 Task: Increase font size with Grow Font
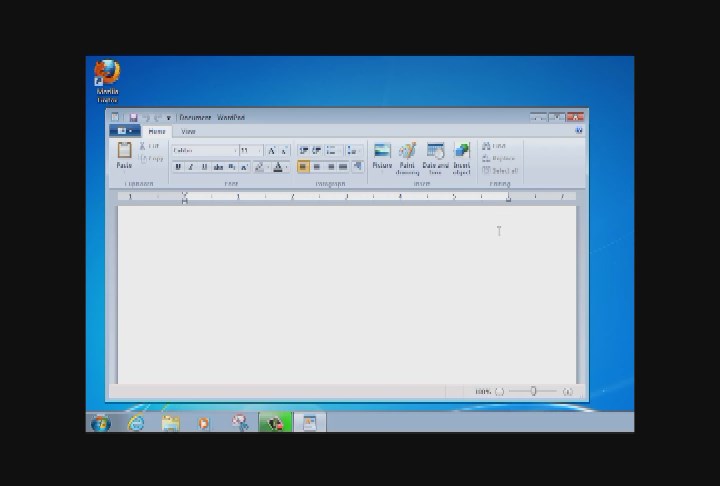click(271, 151)
